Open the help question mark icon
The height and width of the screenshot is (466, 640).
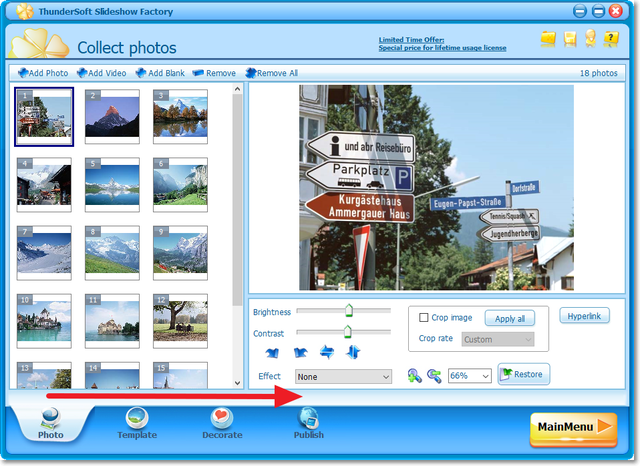[x=613, y=39]
